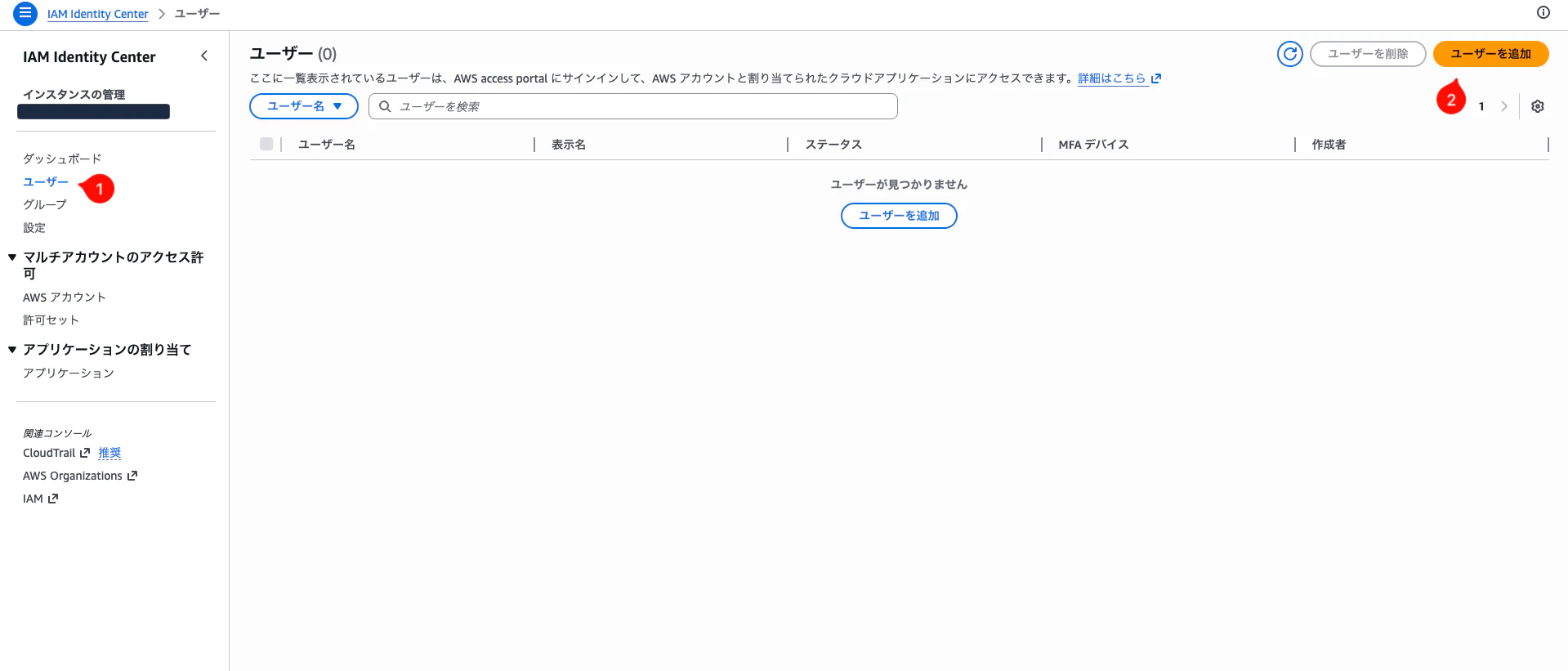Viewport: 1568px width, 671px height.
Task: Click page number 1 in pagination
Action: click(1481, 106)
